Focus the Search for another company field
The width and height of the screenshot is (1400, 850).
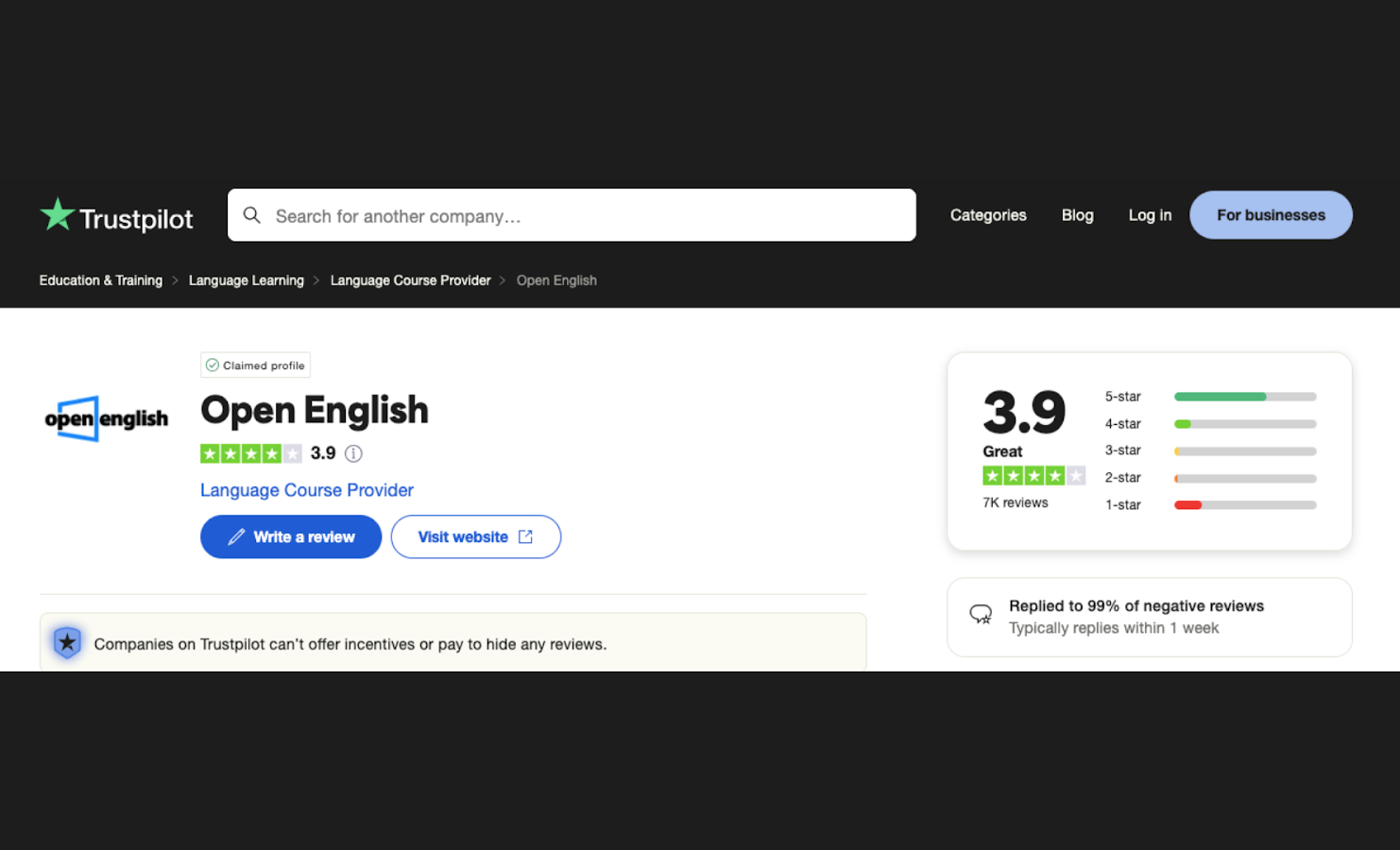pyautogui.click(x=572, y=215)
